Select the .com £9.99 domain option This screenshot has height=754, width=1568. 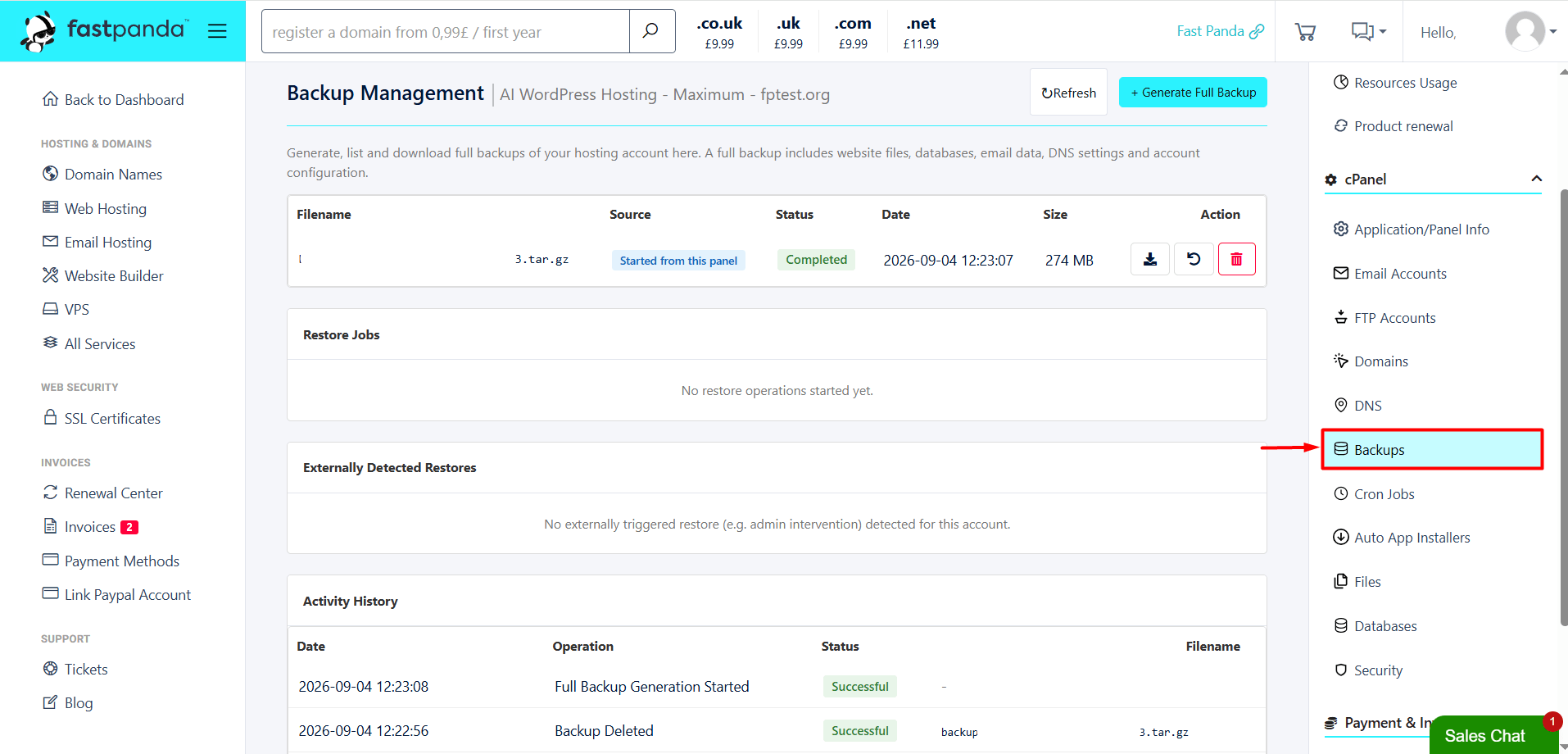tap(853, 32)
